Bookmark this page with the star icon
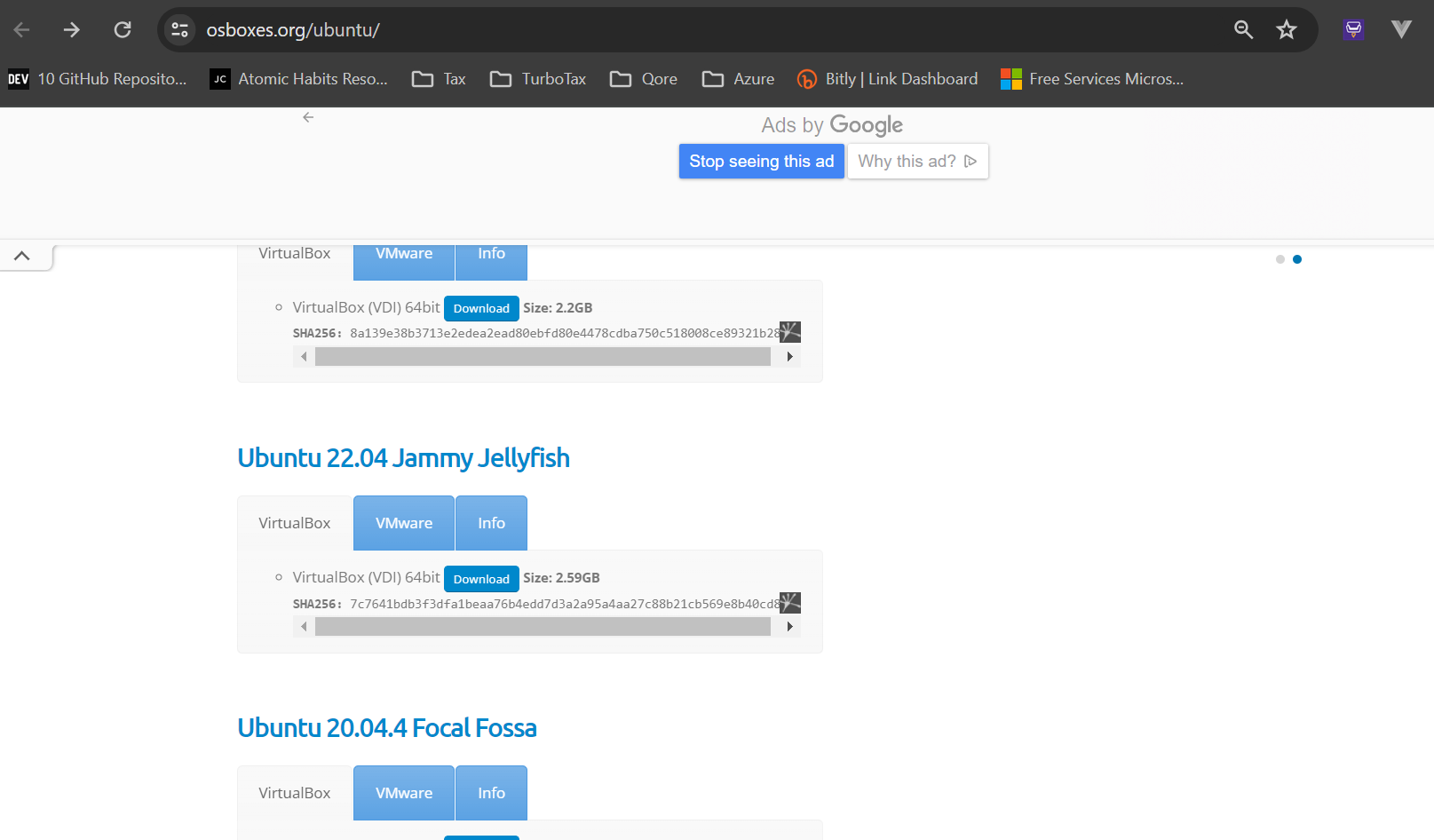The image size is (1434, 840). pos(1287,30)
